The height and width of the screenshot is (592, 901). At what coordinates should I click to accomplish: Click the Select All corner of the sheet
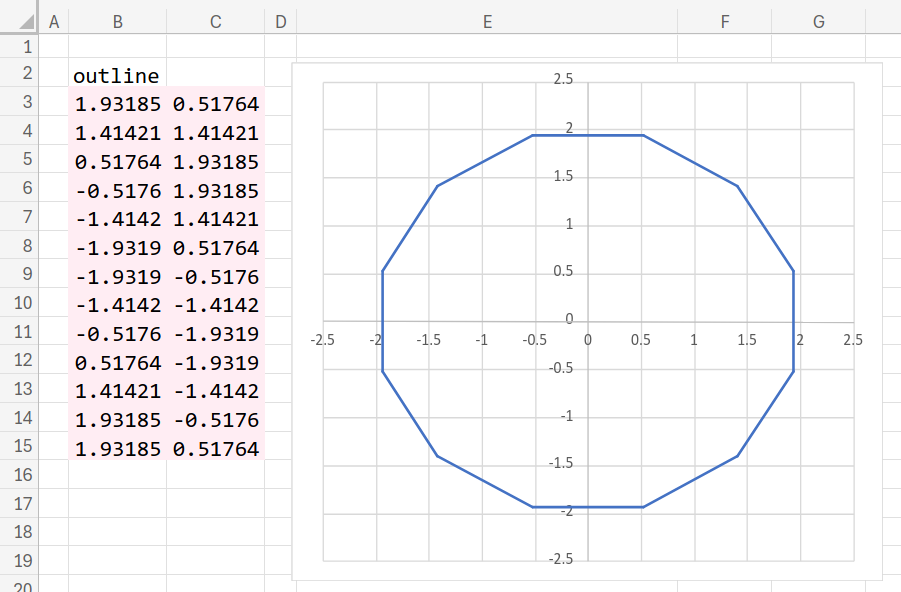19,22
